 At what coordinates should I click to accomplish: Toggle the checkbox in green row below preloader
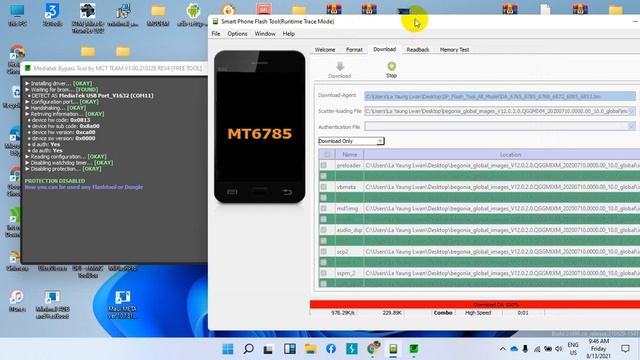[324, 176]
